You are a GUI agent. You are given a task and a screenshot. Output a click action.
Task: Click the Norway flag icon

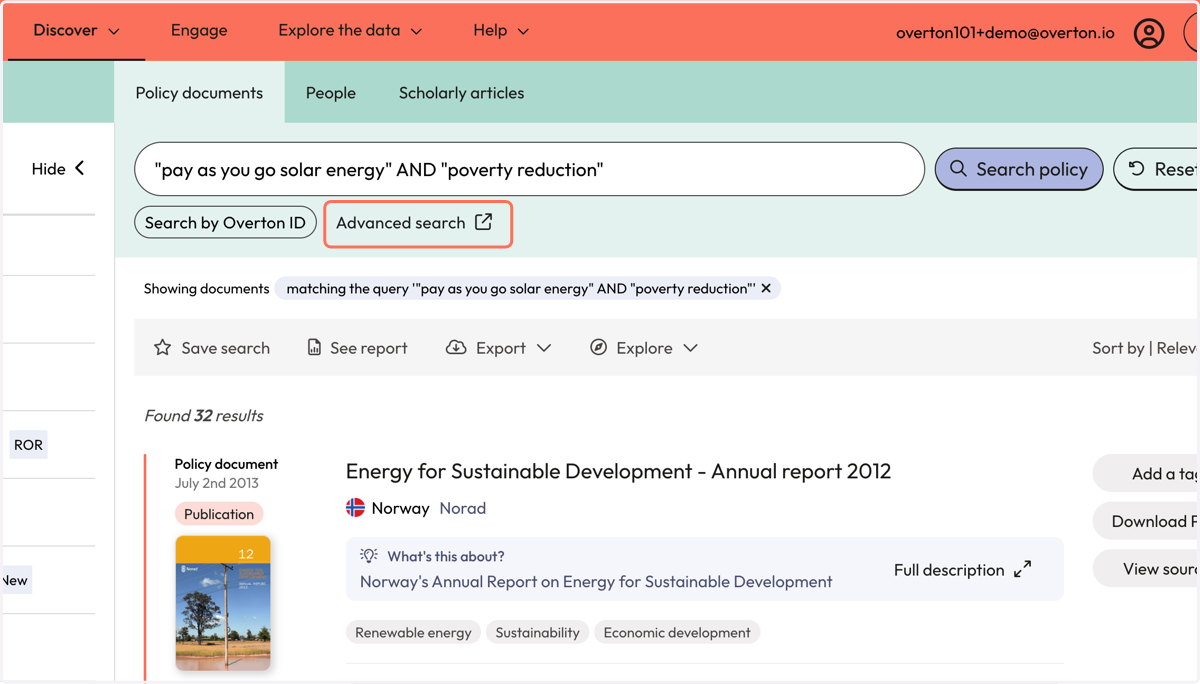pyautogui.click(x=355, y=508)
